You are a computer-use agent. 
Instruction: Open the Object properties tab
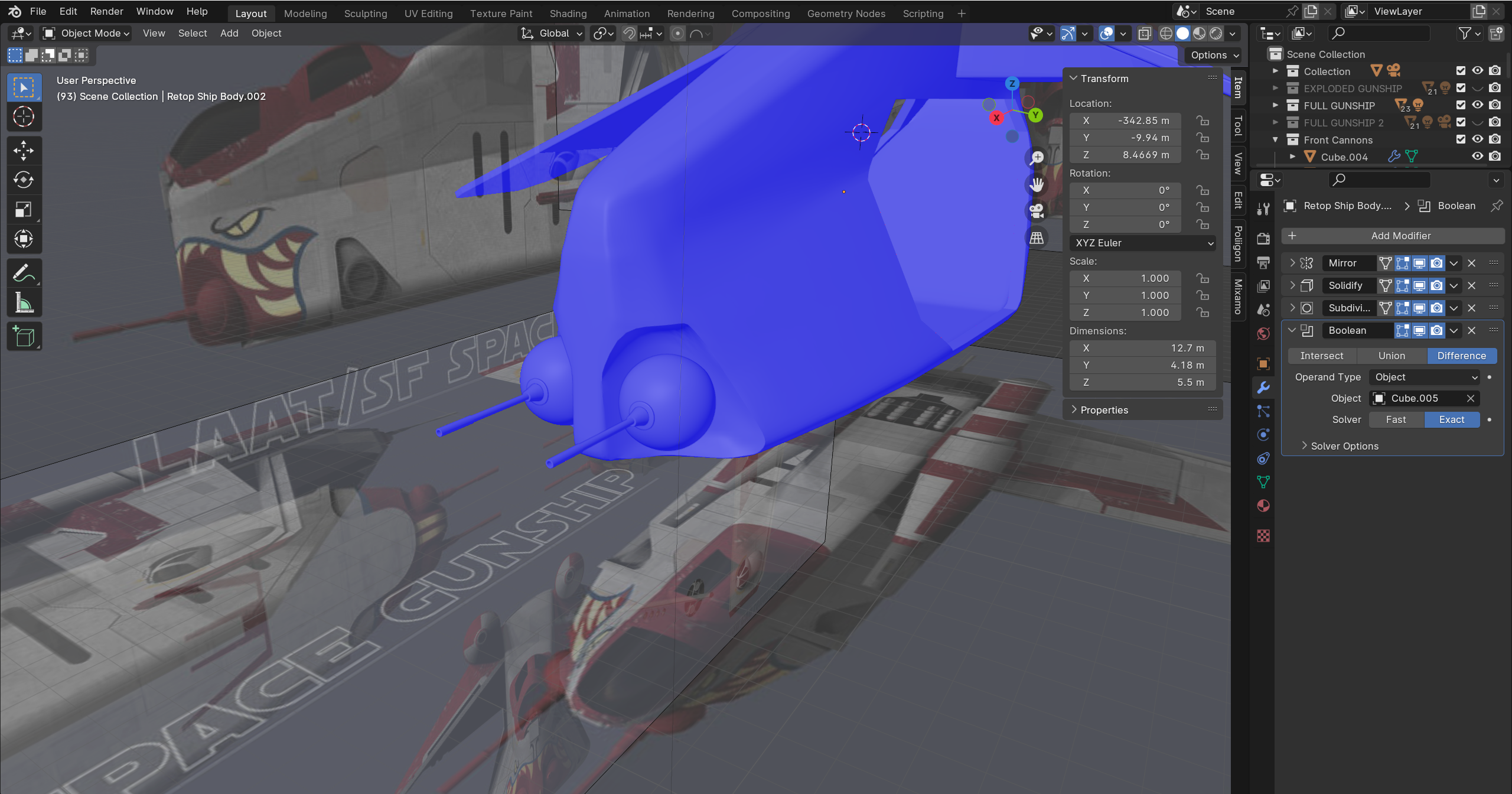(1263, 364)
